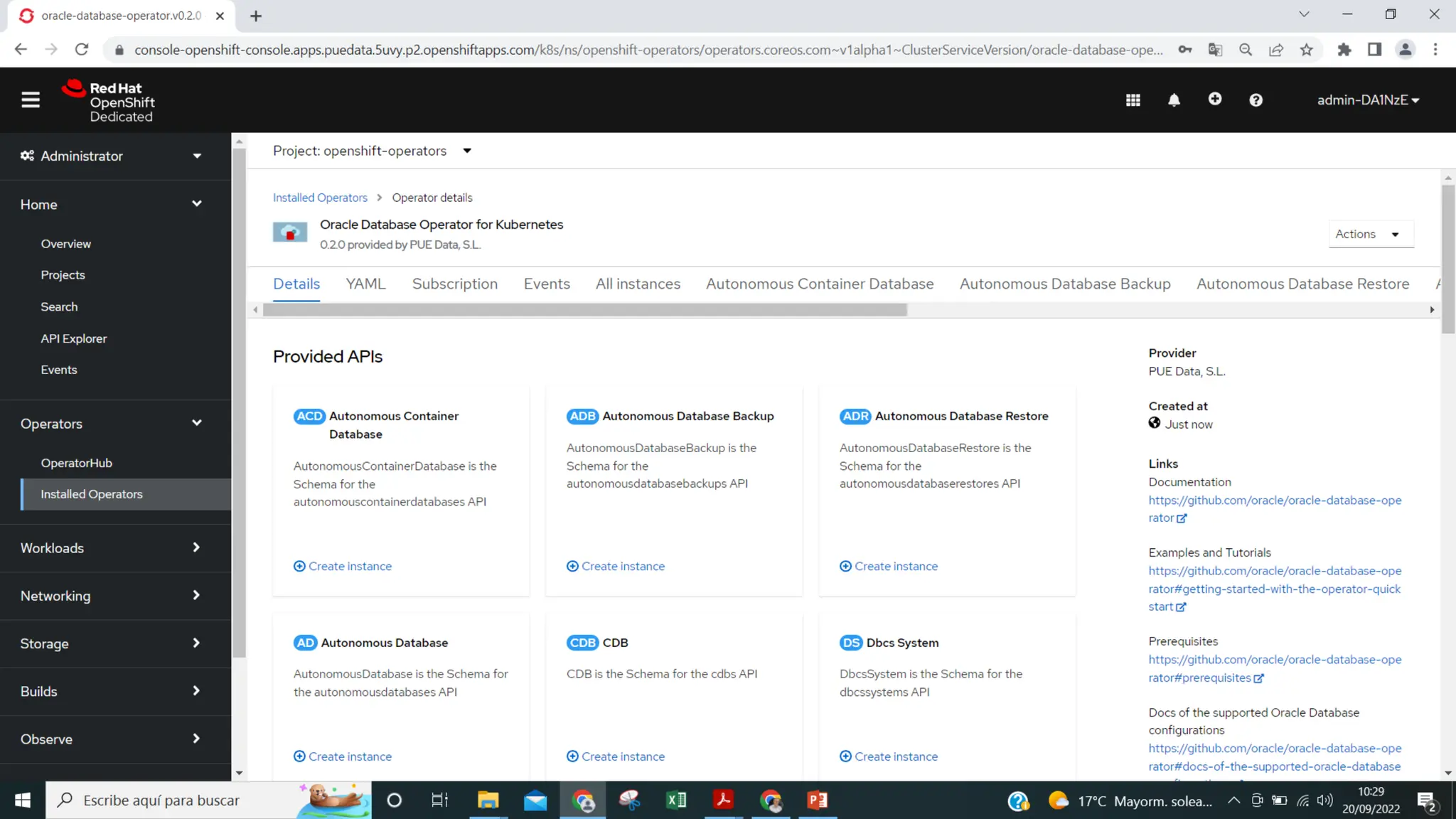Bookmark this page with star icon

tap(1307, 50)
